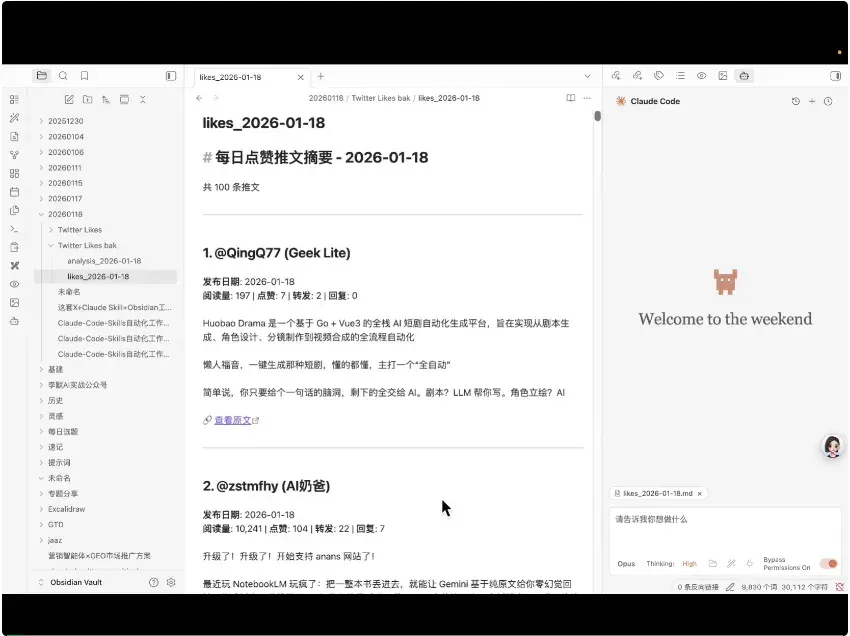
Task: Navigate back in note history
Action: [199, 98]
